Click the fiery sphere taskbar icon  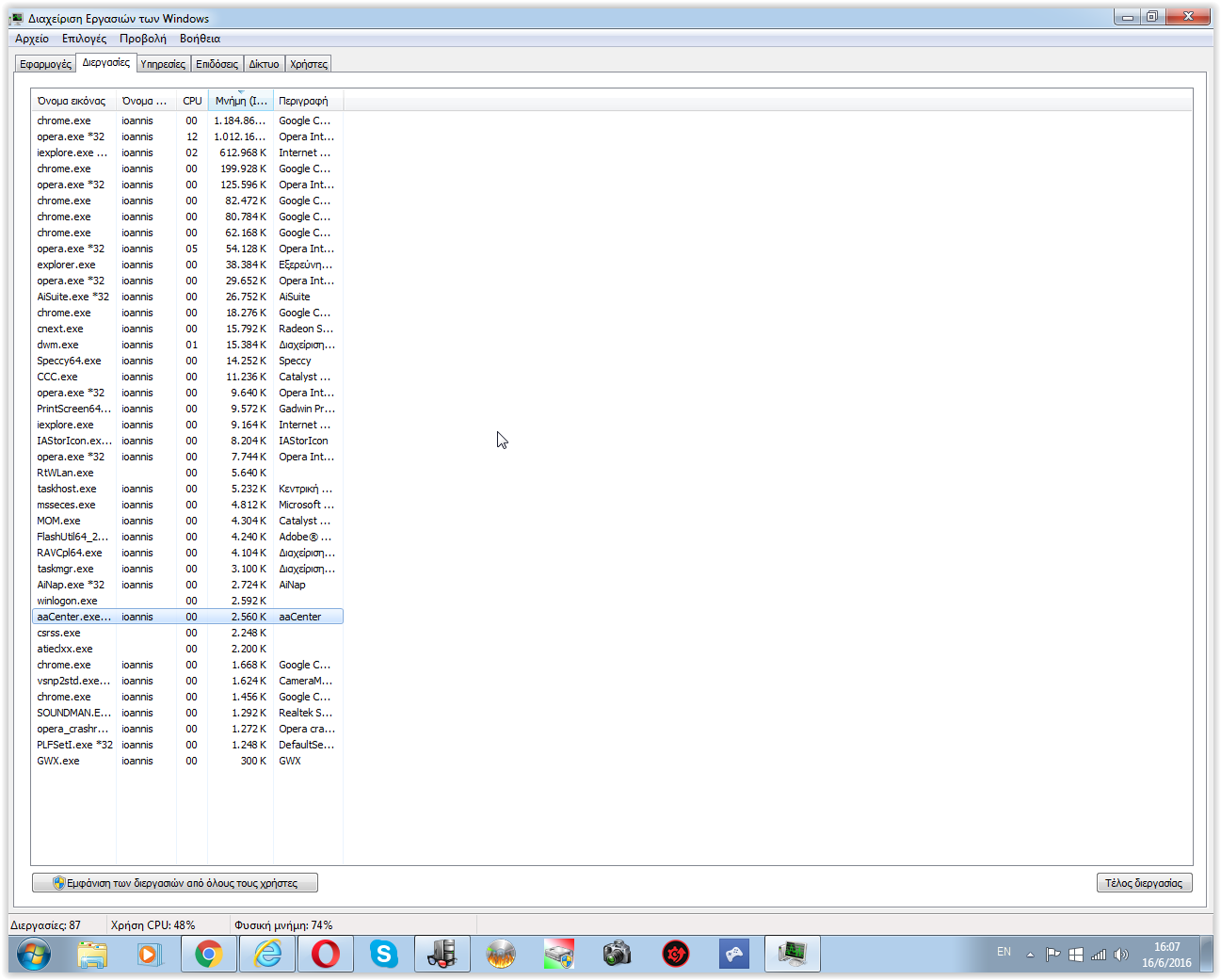click(x=501, y=955)
